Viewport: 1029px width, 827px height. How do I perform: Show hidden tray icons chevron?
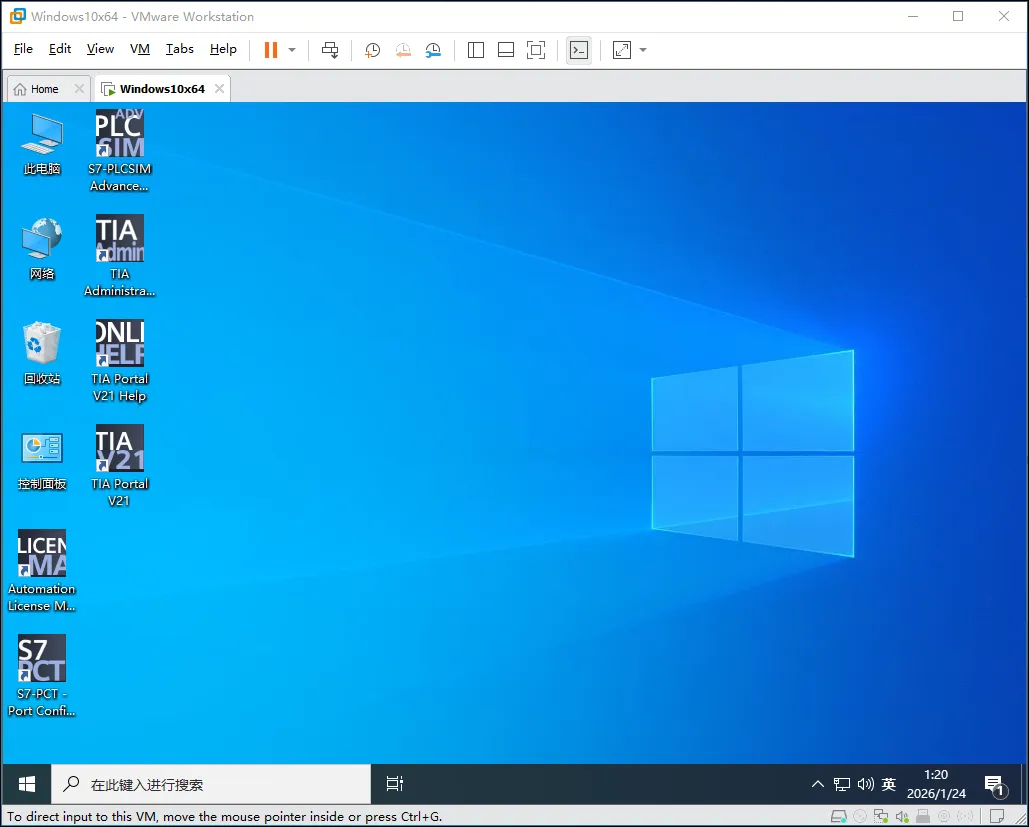818,784
